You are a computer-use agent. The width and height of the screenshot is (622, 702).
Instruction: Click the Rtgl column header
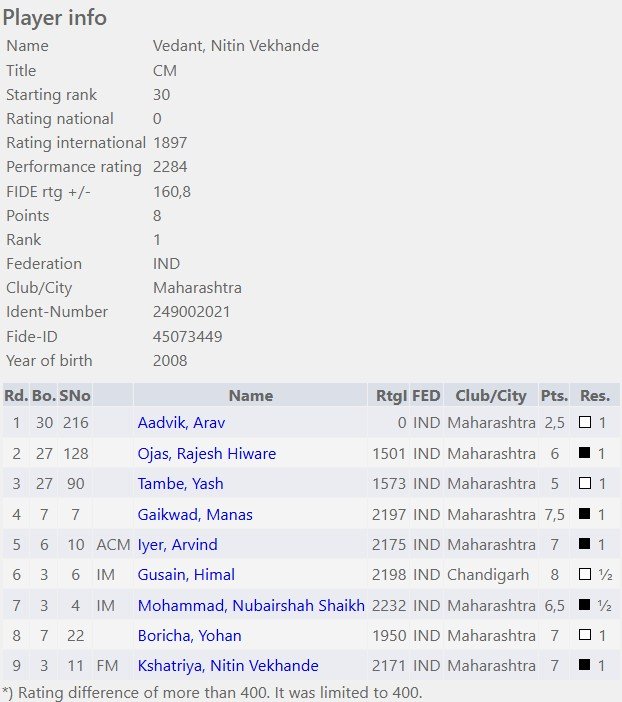388,395
